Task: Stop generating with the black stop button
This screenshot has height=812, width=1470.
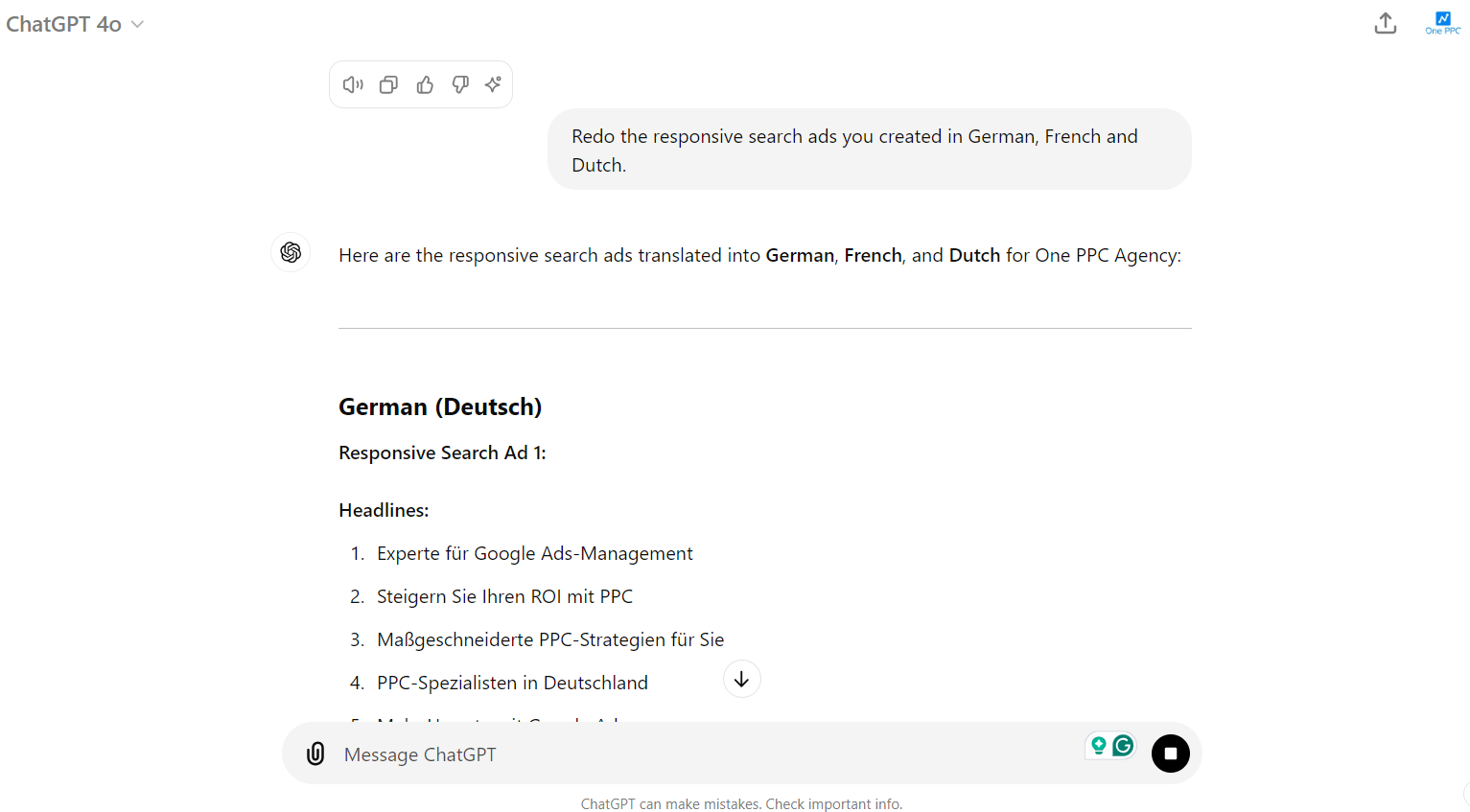Action: (x=1171, y=754)
